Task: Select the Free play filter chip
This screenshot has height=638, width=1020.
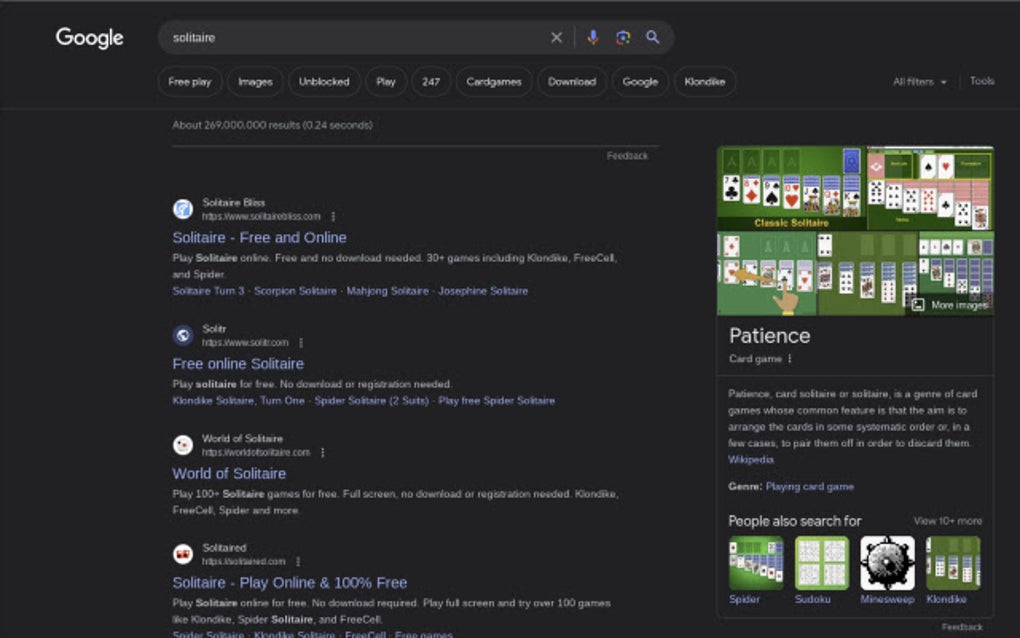Action: [x=189, y=82]
